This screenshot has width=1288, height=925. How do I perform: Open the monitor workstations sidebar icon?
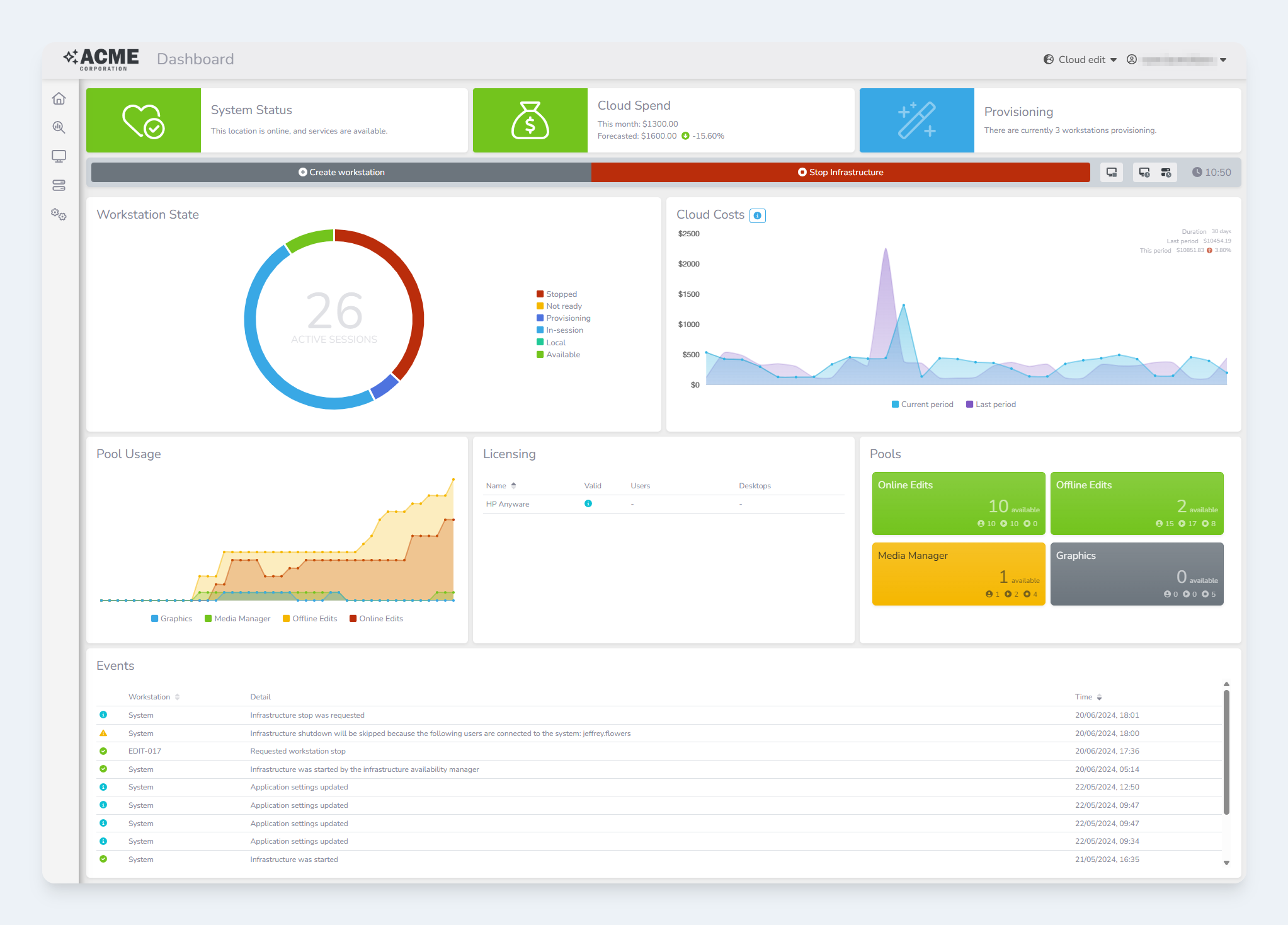[59, 156]
